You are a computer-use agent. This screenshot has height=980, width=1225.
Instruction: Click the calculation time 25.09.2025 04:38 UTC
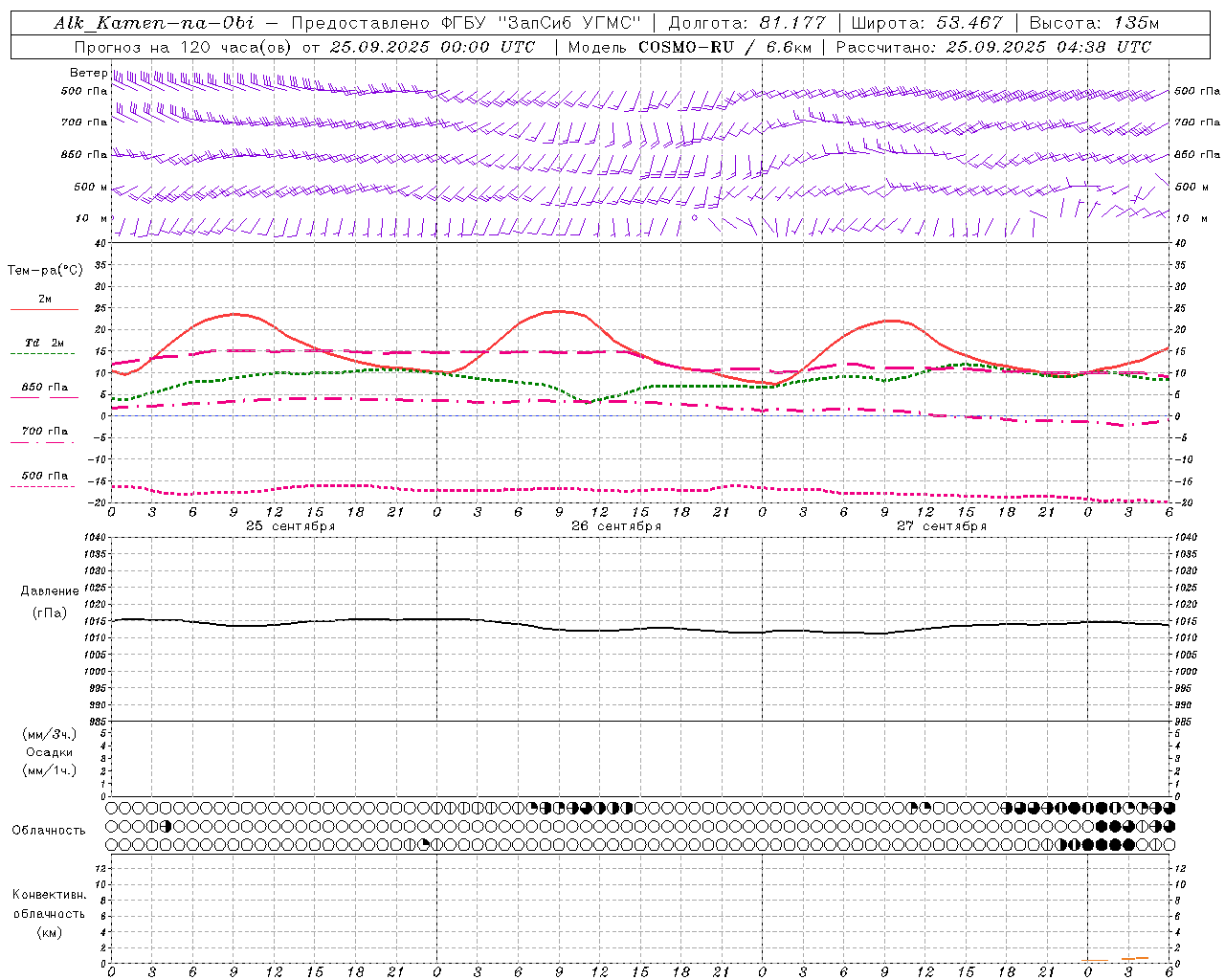(x=1049, y=47)
